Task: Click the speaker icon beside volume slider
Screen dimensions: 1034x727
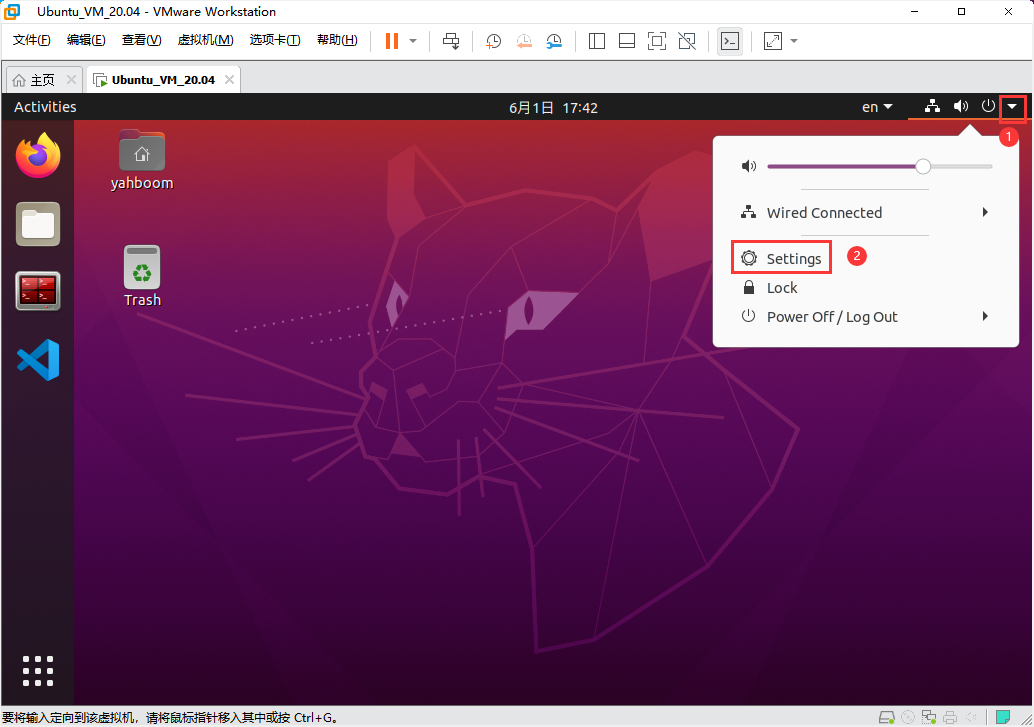Action: coord(748,166)
